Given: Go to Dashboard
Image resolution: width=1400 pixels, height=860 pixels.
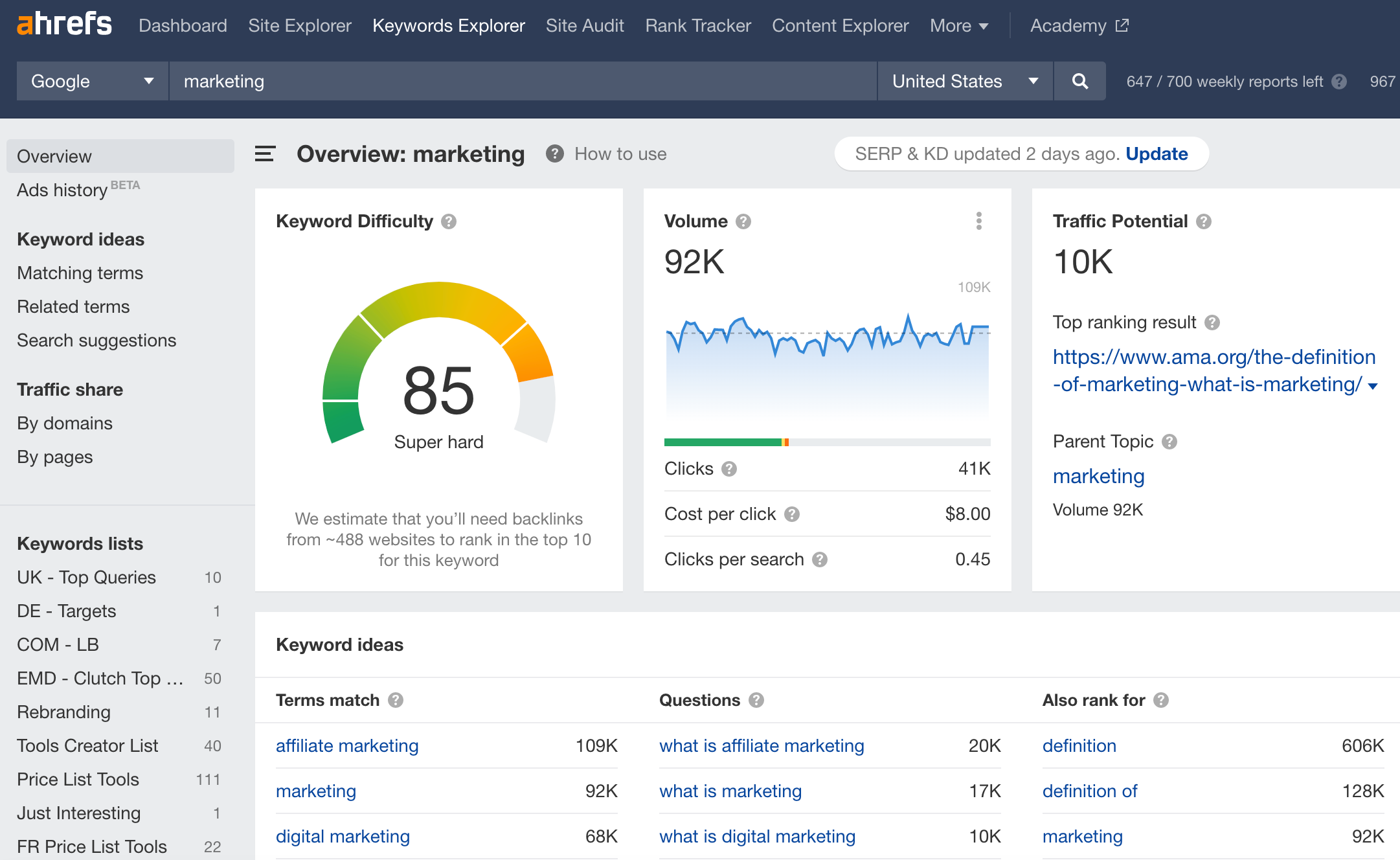Looking at the screenshot, I should pos(183,26).
